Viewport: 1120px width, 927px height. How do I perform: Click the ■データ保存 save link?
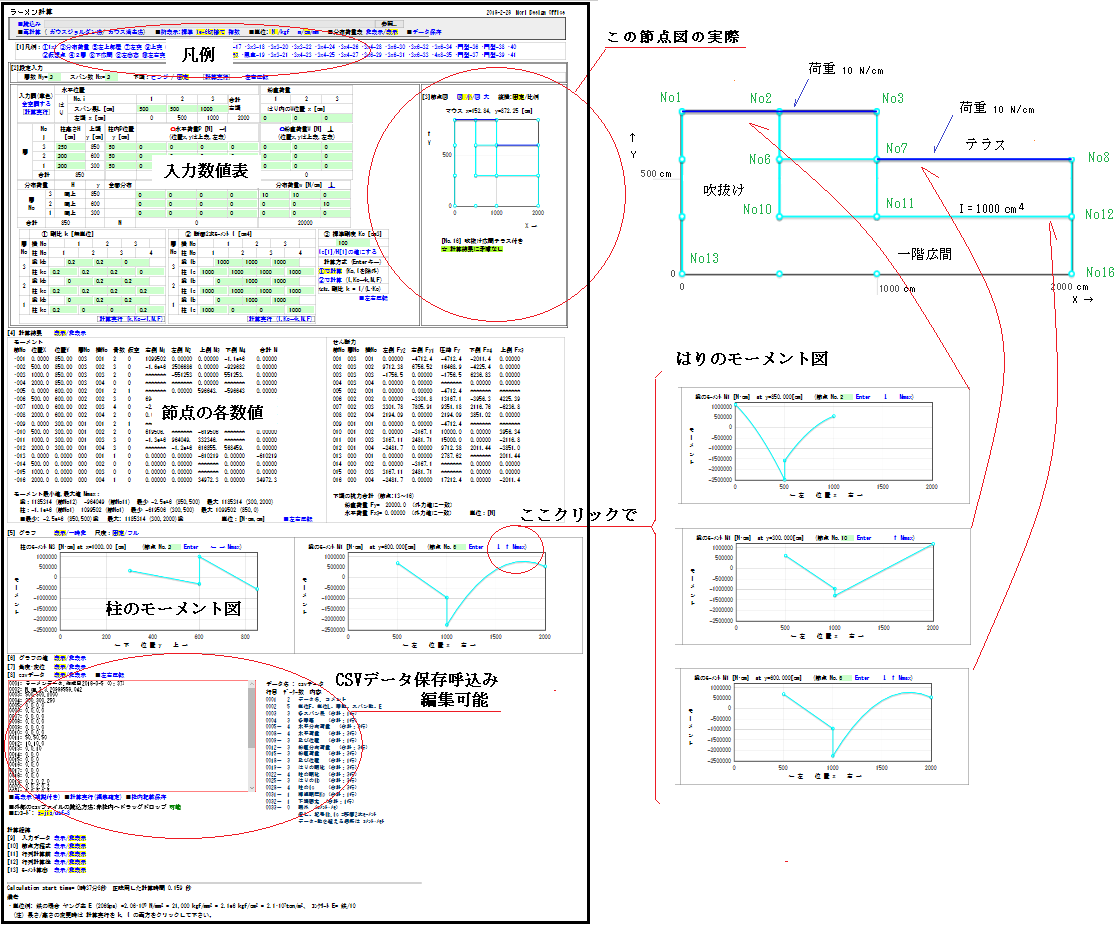(424, 32)
